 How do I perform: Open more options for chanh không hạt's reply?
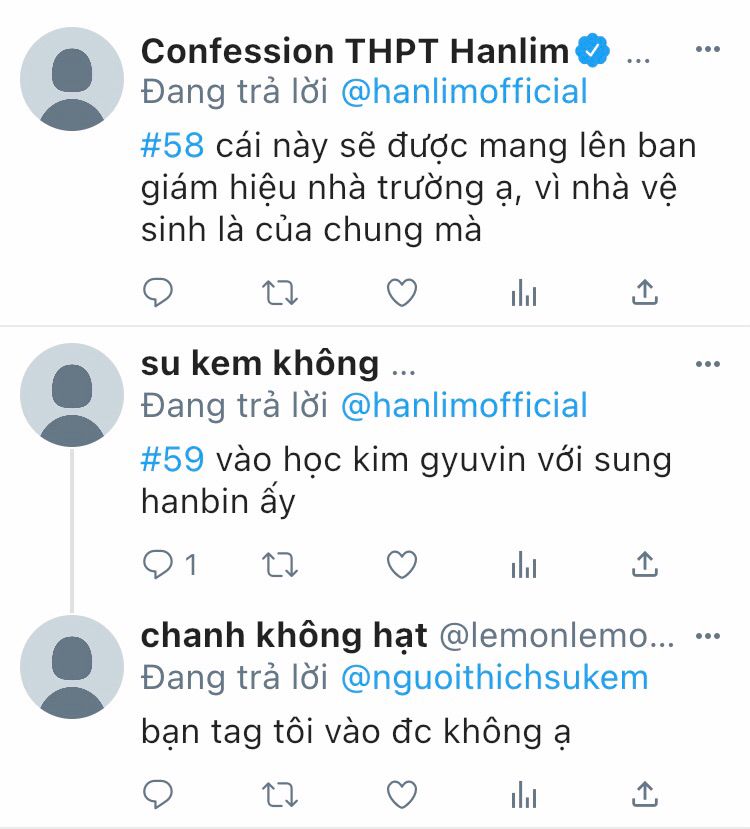click(x=708, y=635)
